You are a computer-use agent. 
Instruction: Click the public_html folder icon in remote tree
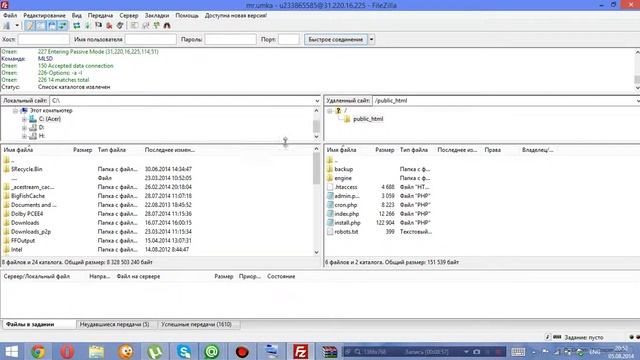[x=347, y=119]
